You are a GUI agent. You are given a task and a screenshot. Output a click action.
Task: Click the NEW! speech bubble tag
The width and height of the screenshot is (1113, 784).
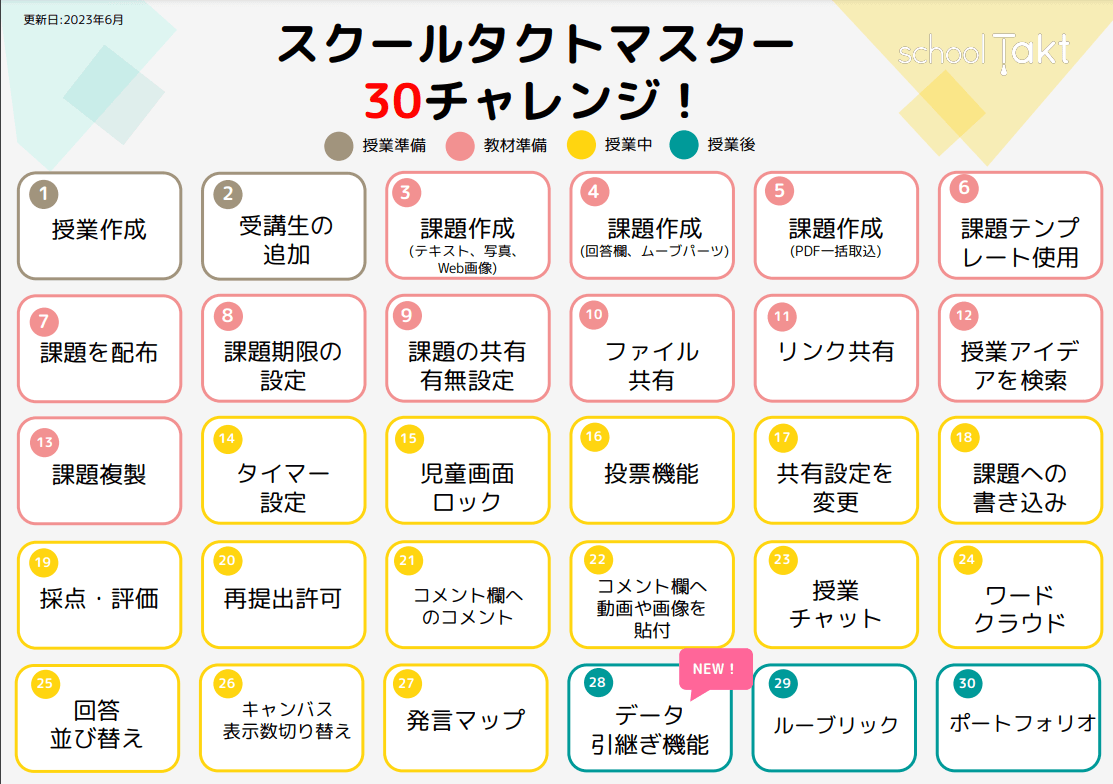(715, 671)
